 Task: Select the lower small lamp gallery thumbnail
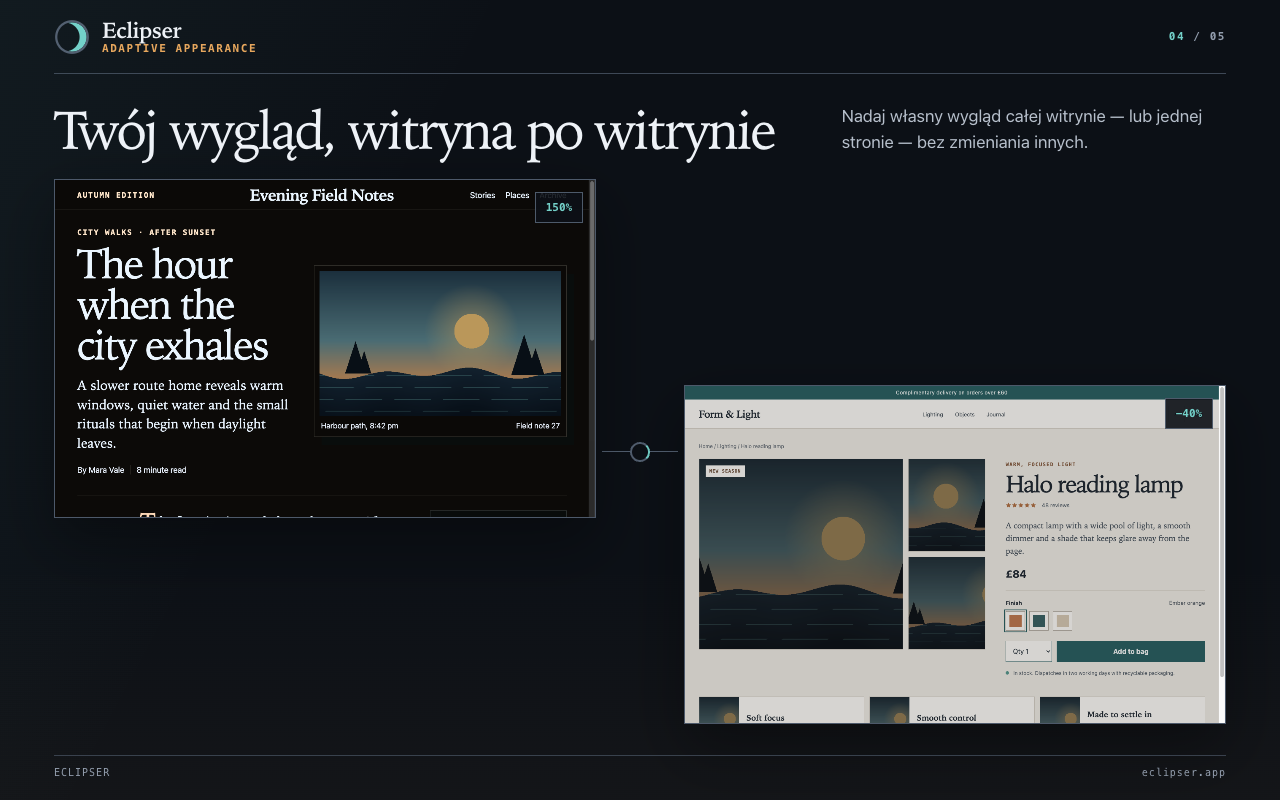click(x=947, y=603)
